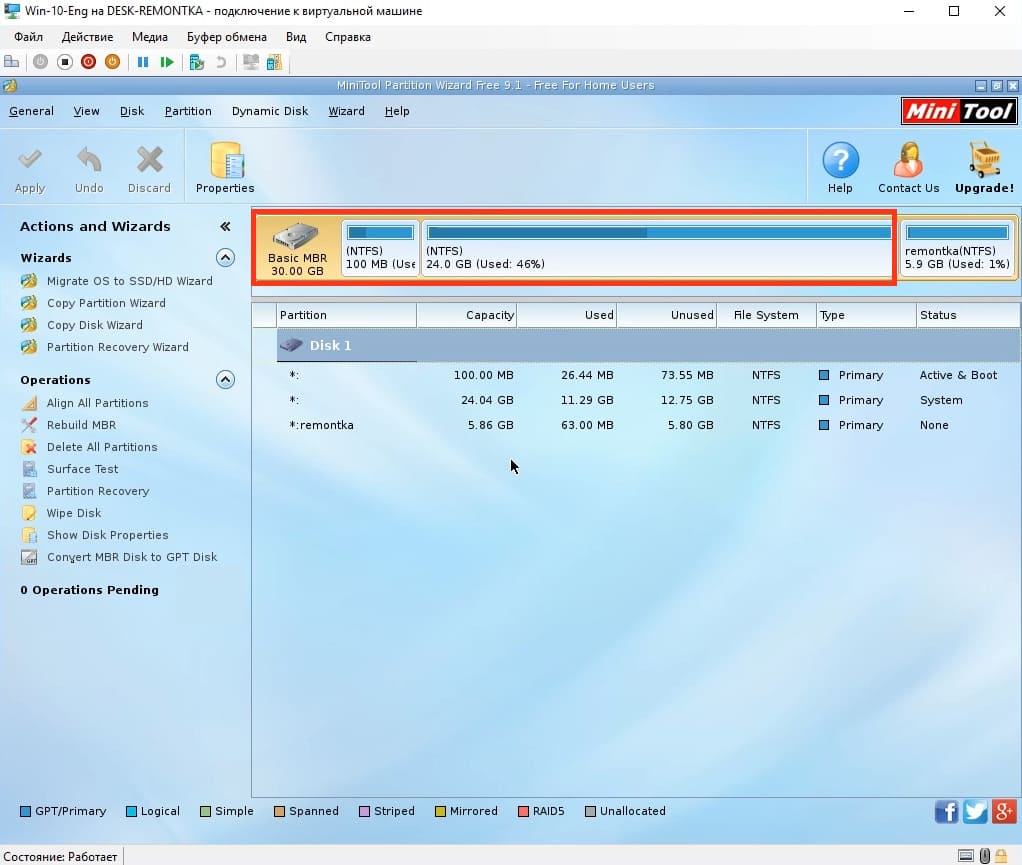
Task: Collapse the Actions and Wizards panel
Action: point(226,226)
